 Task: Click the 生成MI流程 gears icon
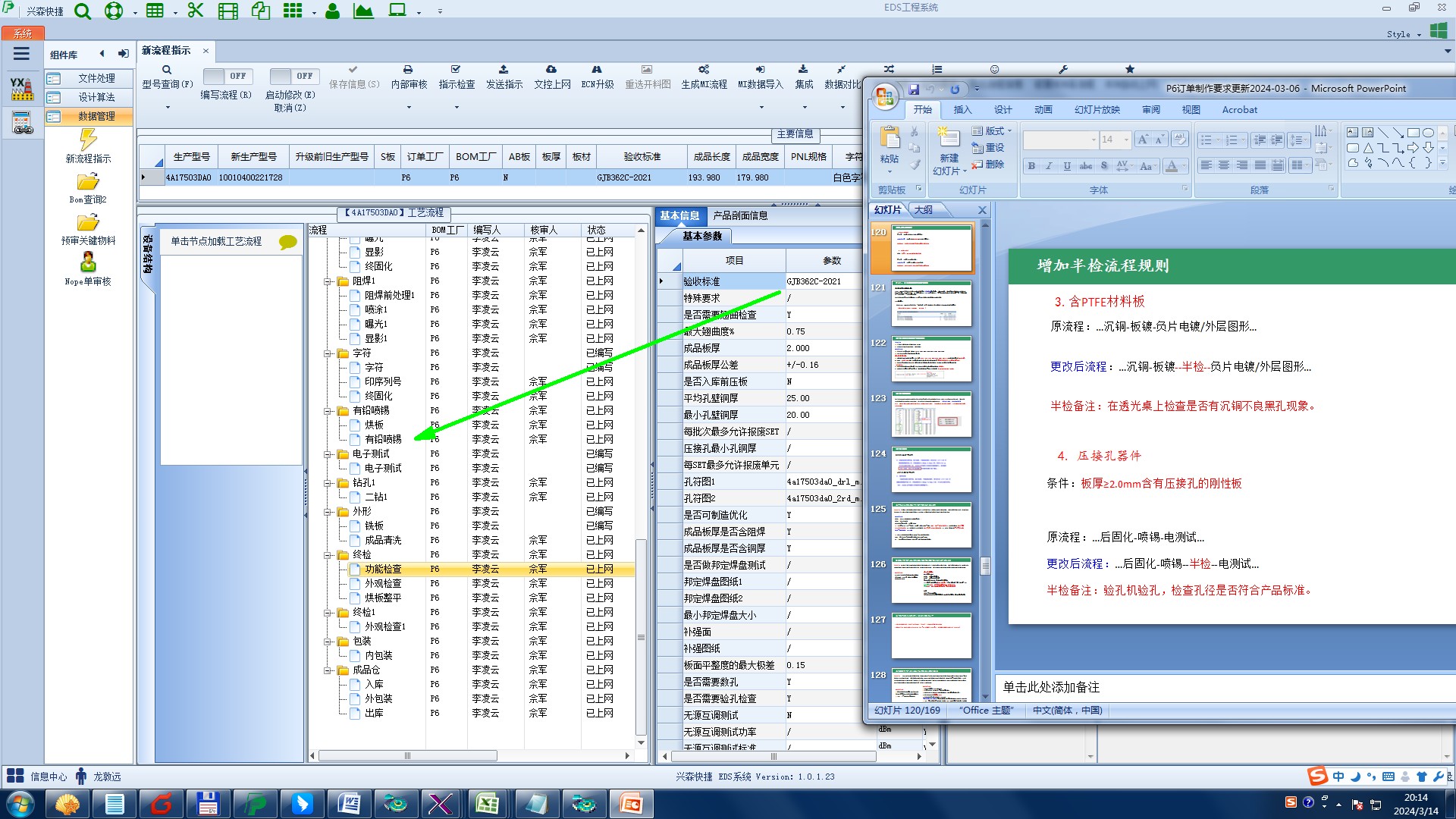coord(704,70)
